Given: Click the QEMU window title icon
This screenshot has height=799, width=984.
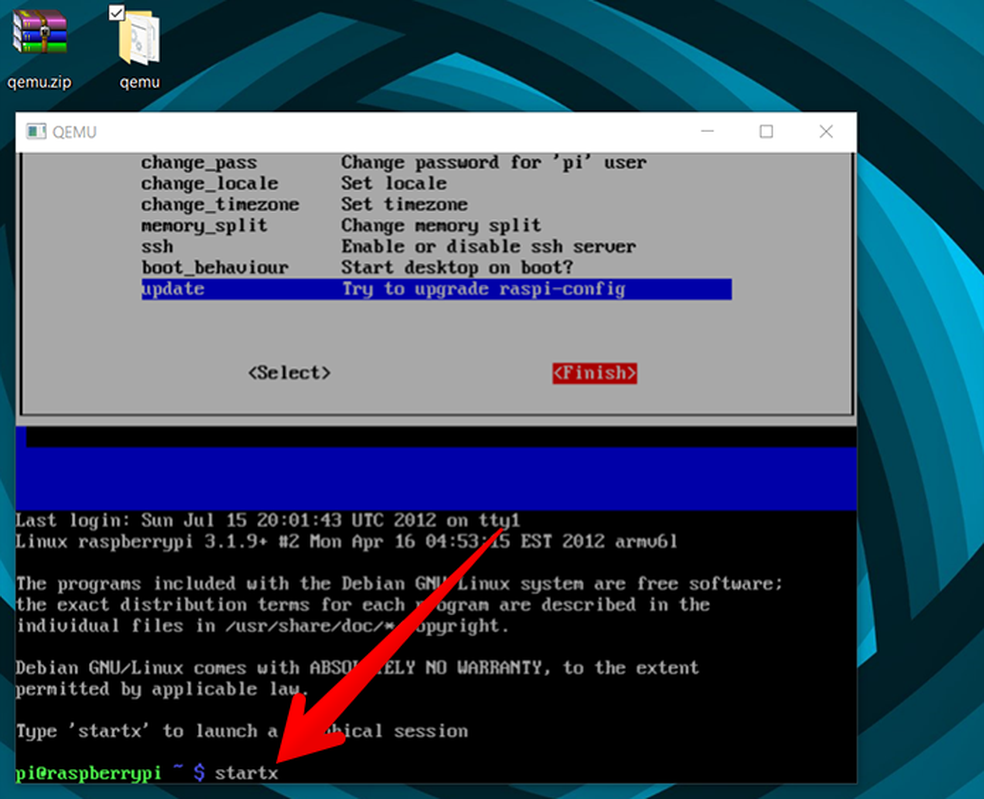Looking at the screenshot, I should [36, 131].
